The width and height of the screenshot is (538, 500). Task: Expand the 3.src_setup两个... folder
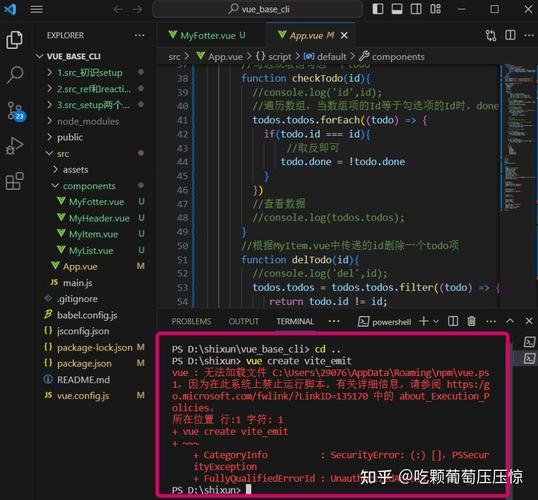point(93,105)
